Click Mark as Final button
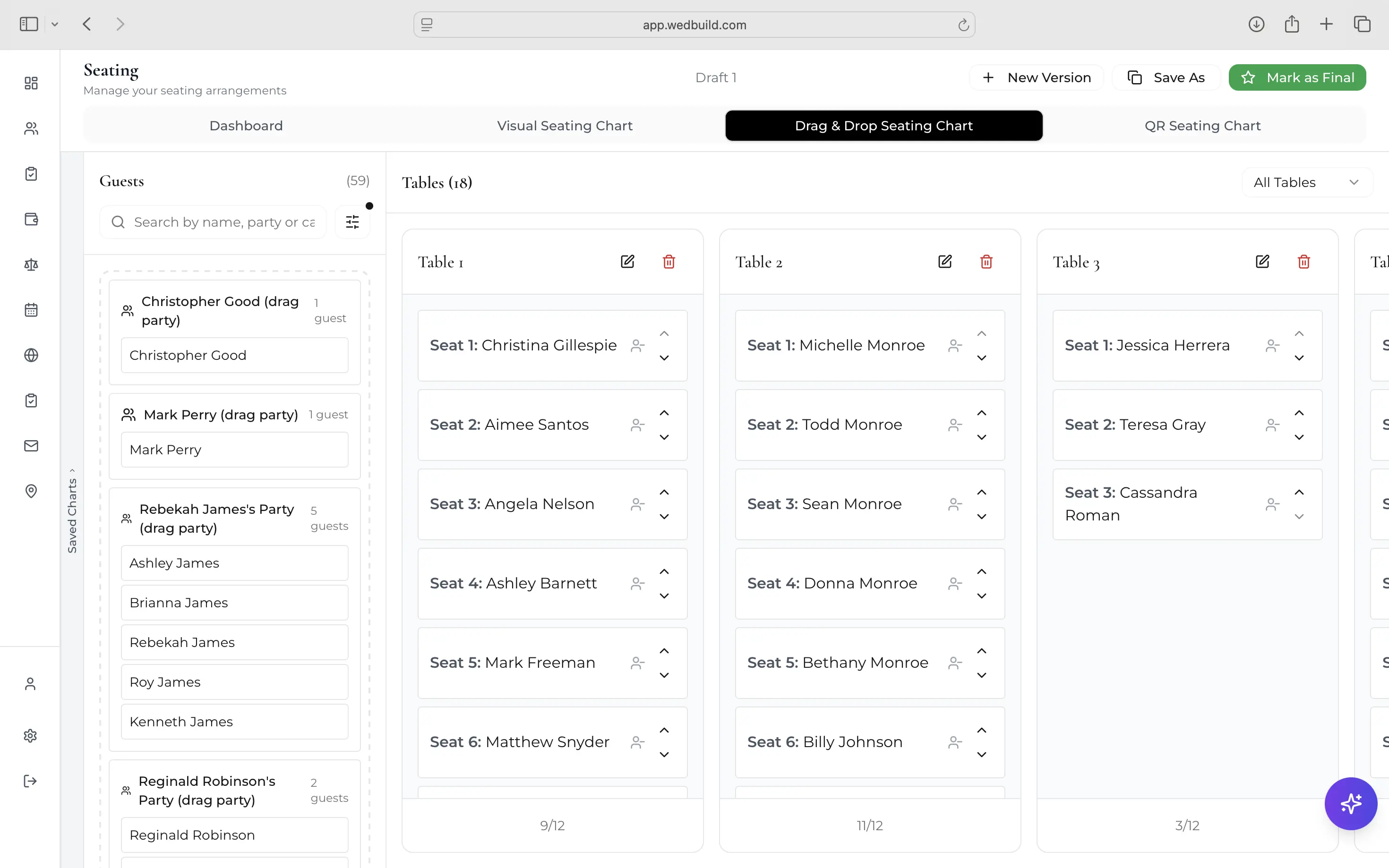Screen dimensions: 1389x868 pyautogui.click(x=1297, y=77)
